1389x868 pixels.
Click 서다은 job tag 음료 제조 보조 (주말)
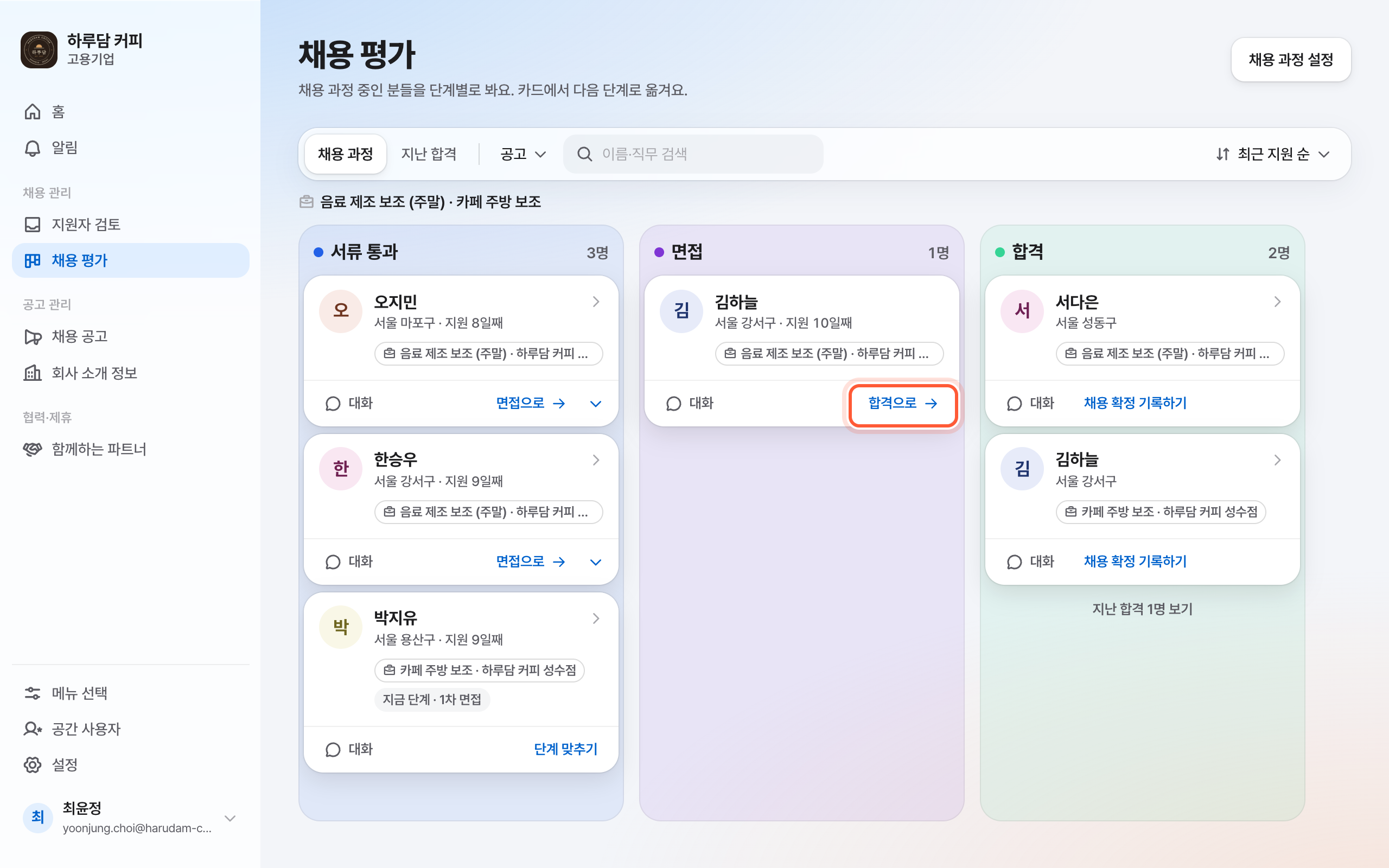coord(1170,354)
